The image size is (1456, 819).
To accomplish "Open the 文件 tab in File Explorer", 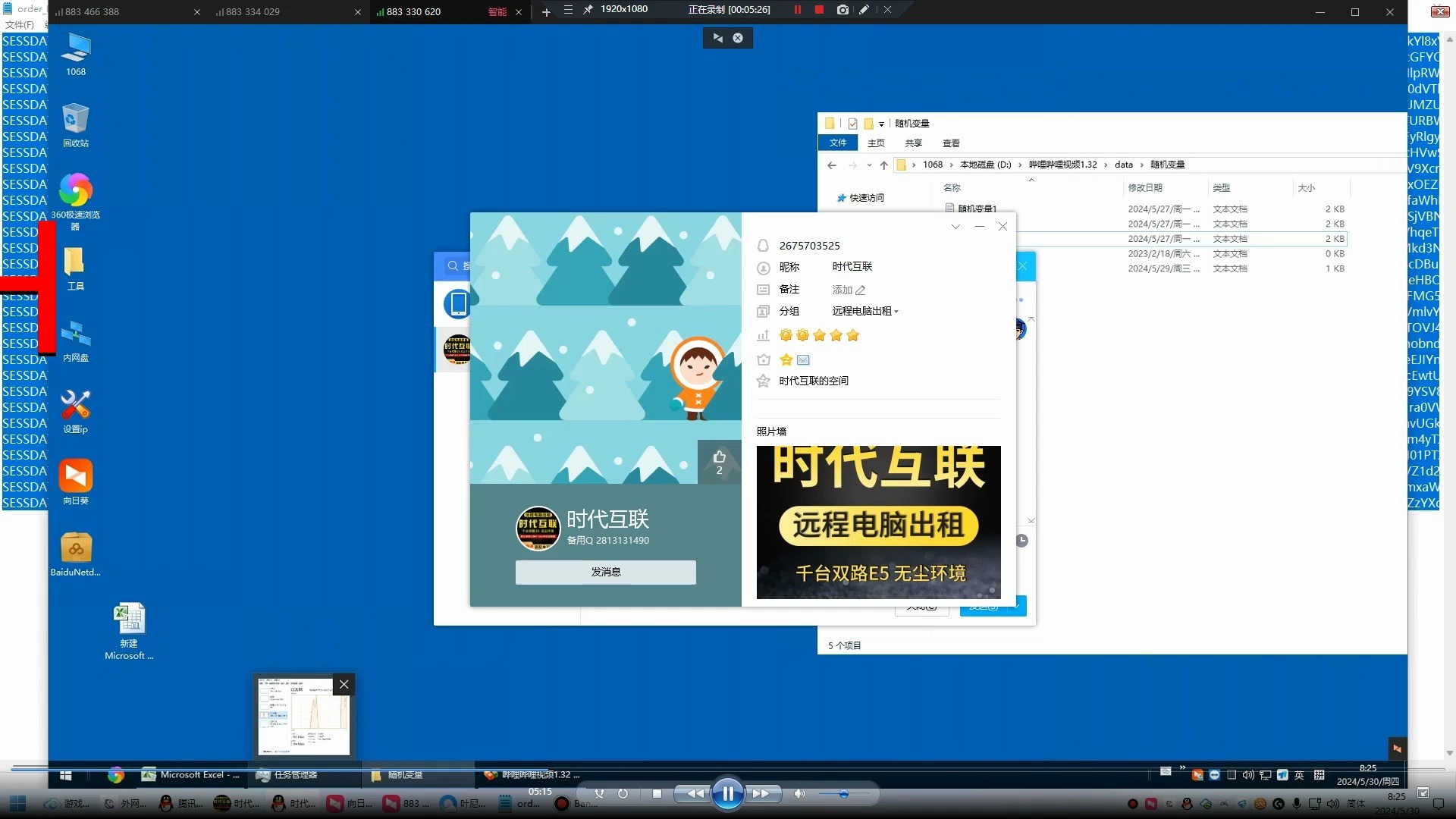I will (x=837, y=143).
